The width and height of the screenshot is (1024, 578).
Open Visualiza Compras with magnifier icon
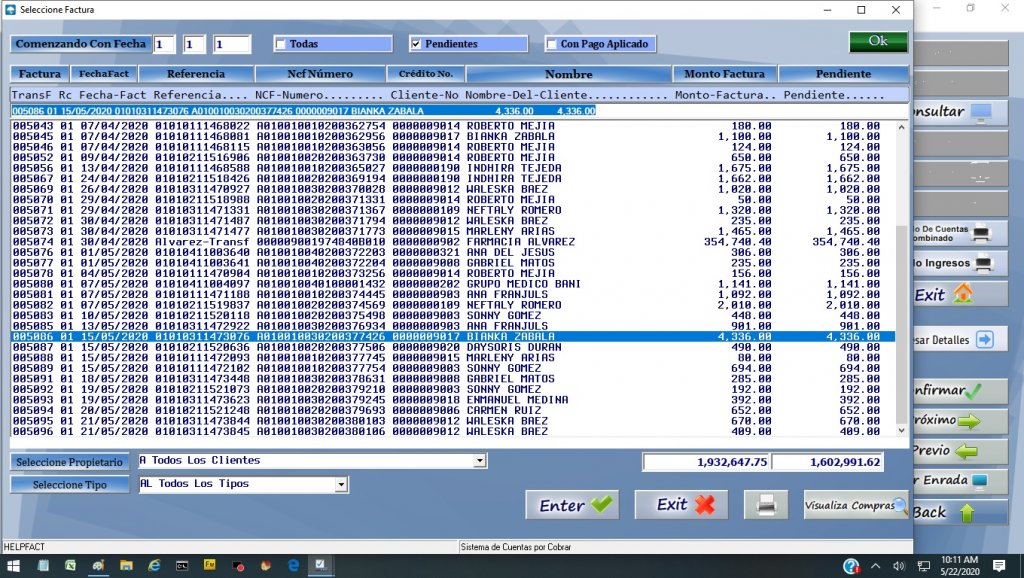(856, 505)
